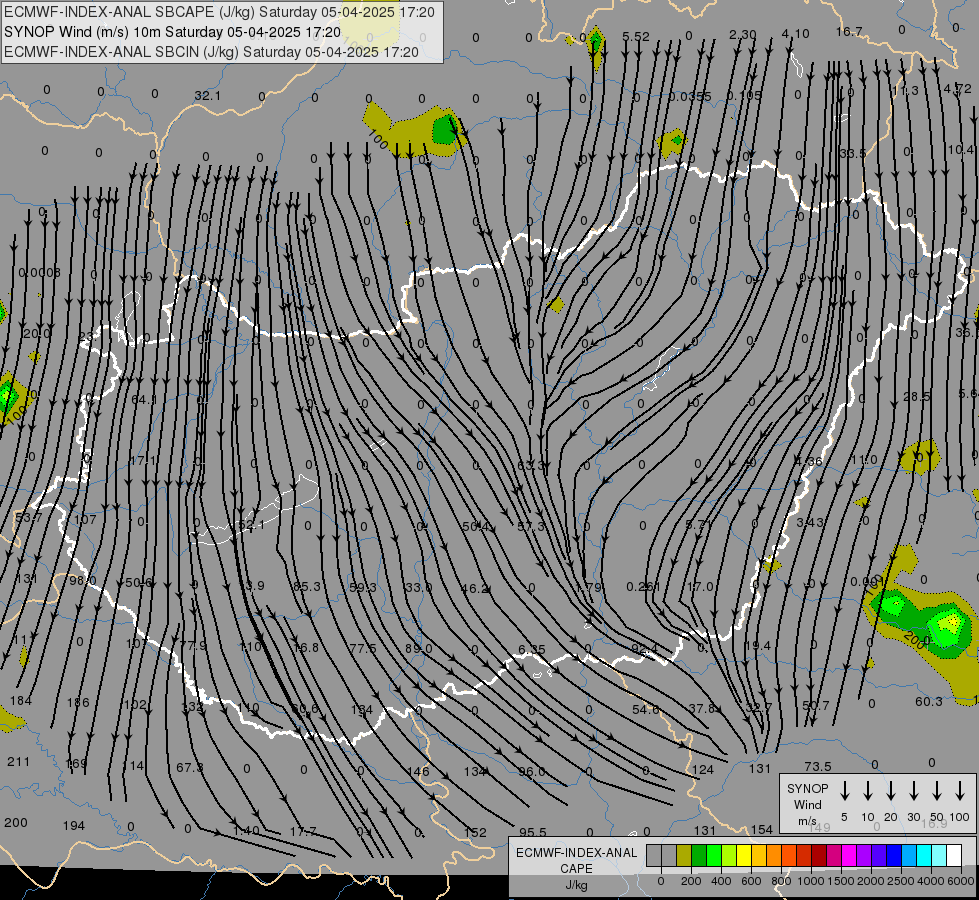This screenshot has height=900, width=979.
Task: Select the 33.5 grid value
Action: point(853,154)
